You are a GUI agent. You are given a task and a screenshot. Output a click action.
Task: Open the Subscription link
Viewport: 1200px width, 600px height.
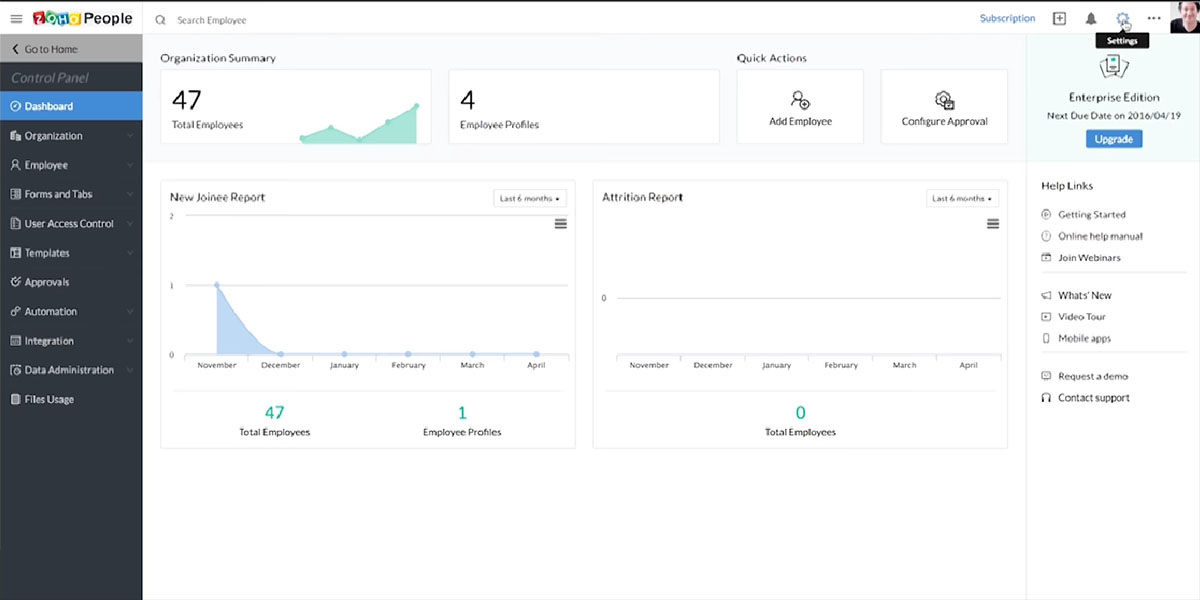pos(1007,19)
